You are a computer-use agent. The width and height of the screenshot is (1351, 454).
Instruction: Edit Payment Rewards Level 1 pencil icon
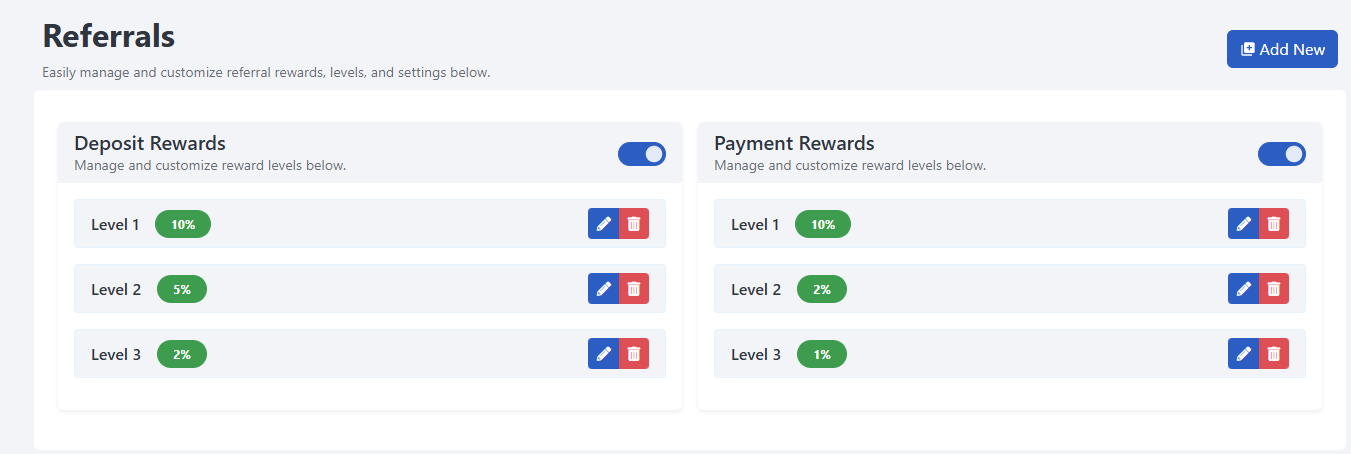(x=1243, y=224)
